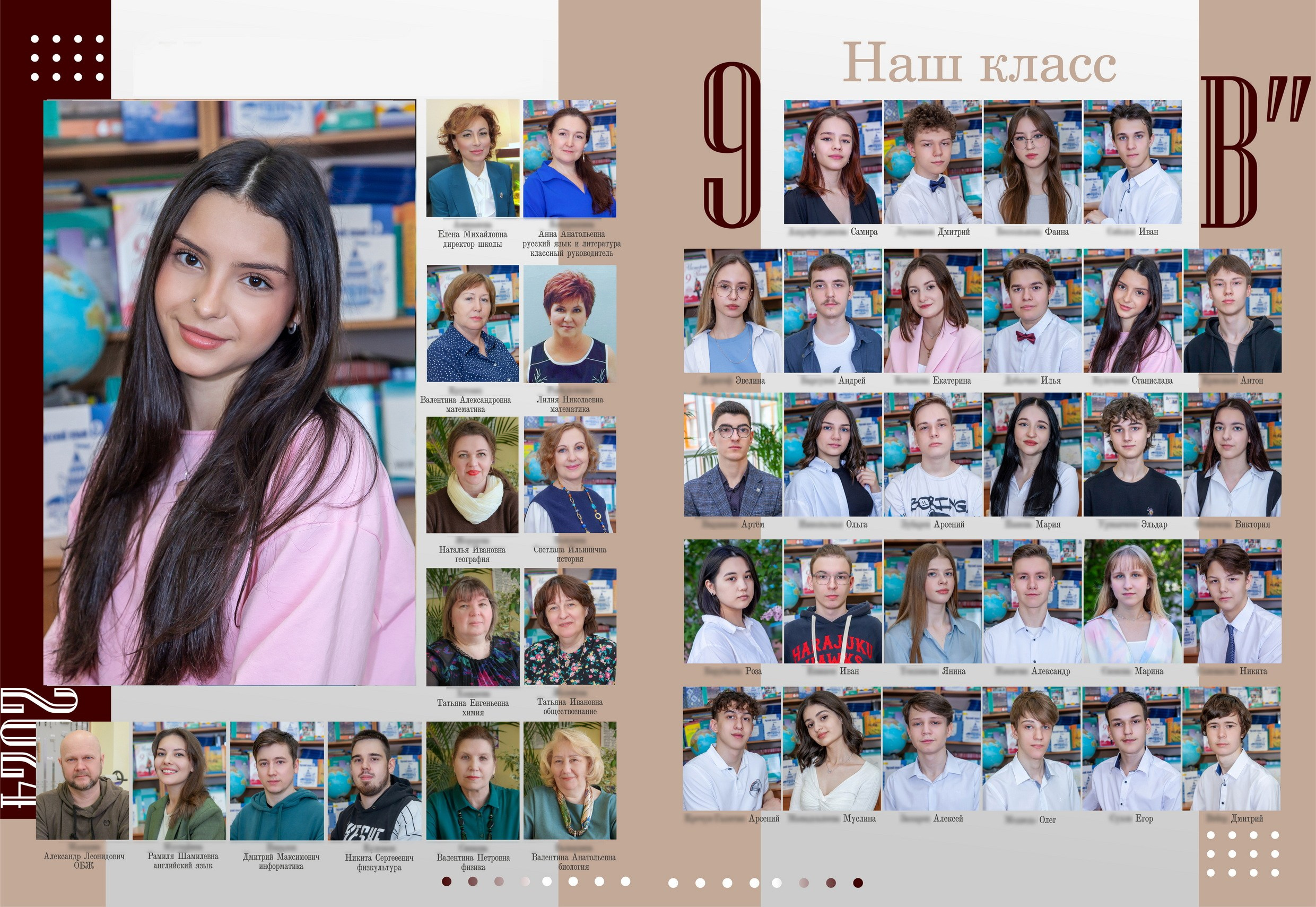1316x907 pixels.
Task: Click photo of Рамиля Шамилевна, английский язык
Action: click(x=179, y=780)
